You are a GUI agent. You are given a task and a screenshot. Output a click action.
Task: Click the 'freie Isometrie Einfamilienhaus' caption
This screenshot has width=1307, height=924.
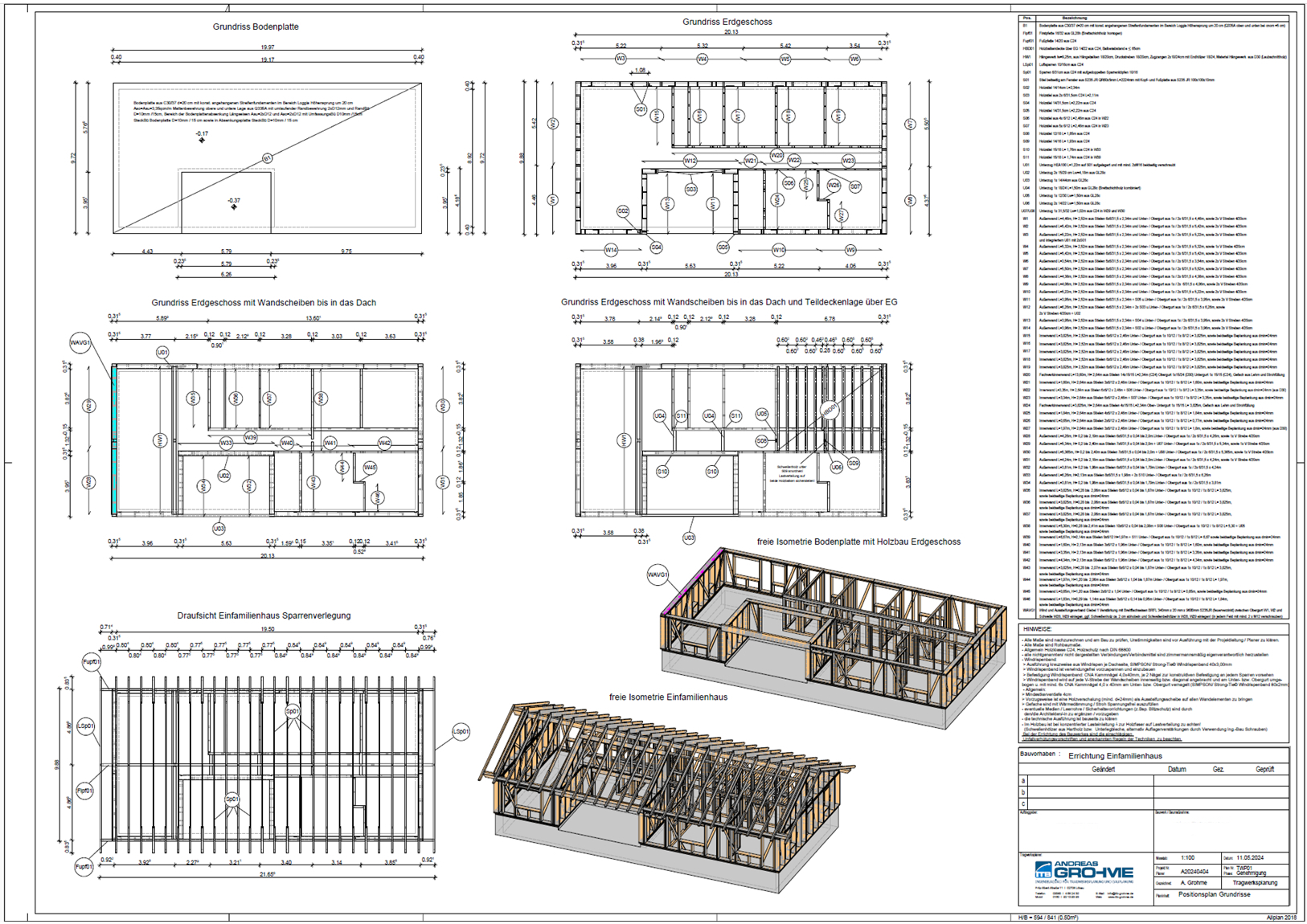(668, 697)
